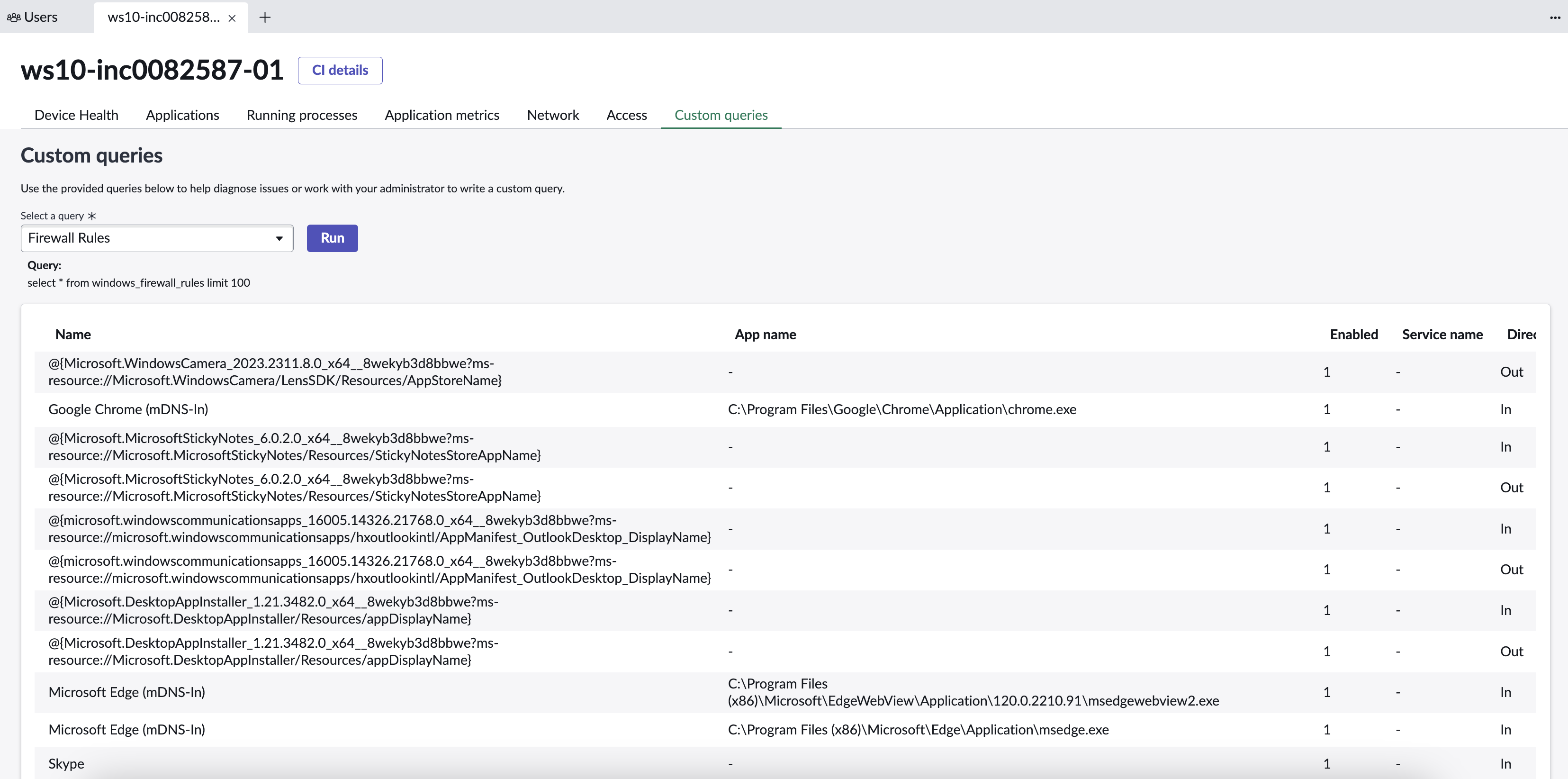The height and width of the screenshot is (779, 1568).
Task: Close the ws10-inc008258 tab
Action: pyautogui.click(x=232, y=18)
